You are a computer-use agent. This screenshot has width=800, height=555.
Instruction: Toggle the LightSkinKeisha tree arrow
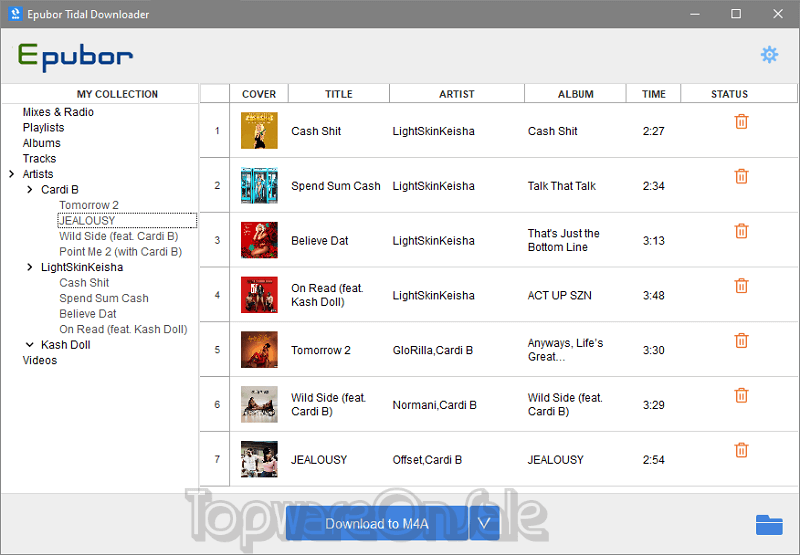[x=30, y=267]
